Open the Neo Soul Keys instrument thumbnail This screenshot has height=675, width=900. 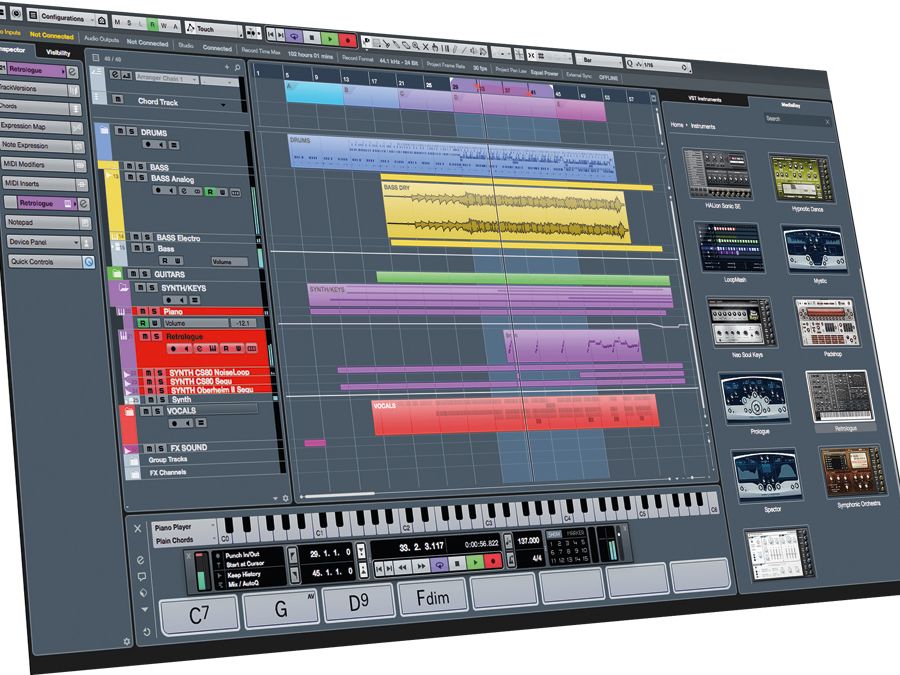coord(743,323)
